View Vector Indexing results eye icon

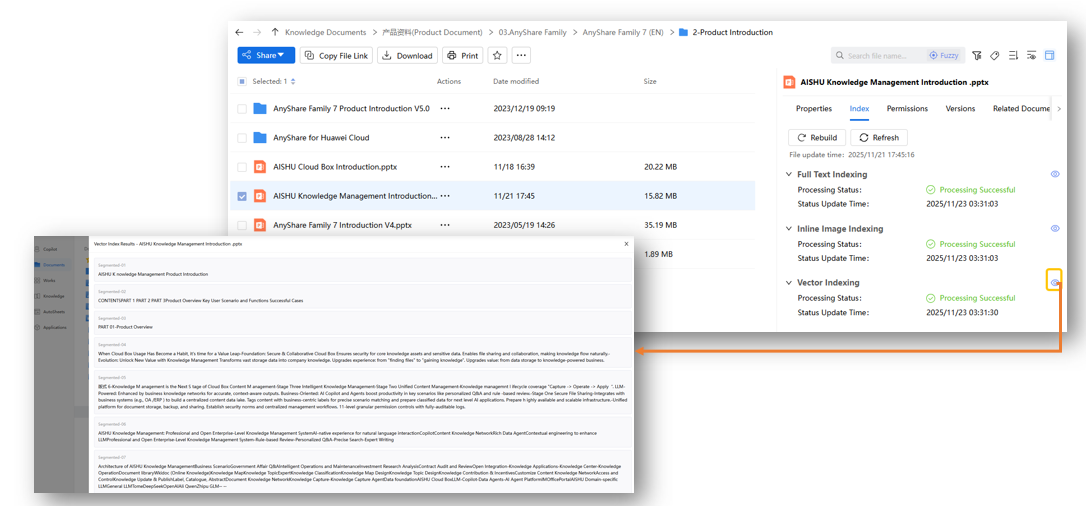(1054, 282)
